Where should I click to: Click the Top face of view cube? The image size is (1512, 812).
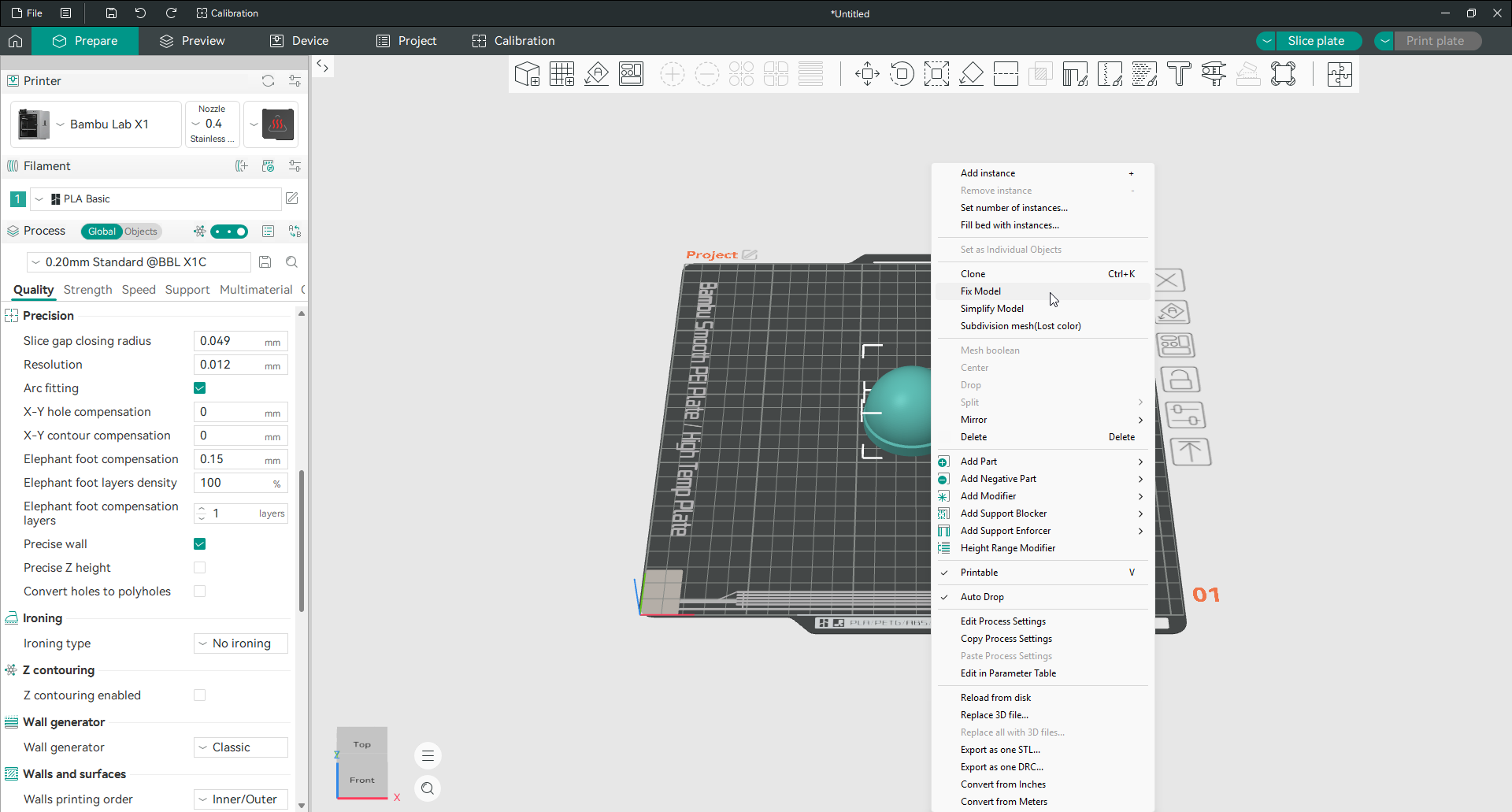(x=362, y=744)
